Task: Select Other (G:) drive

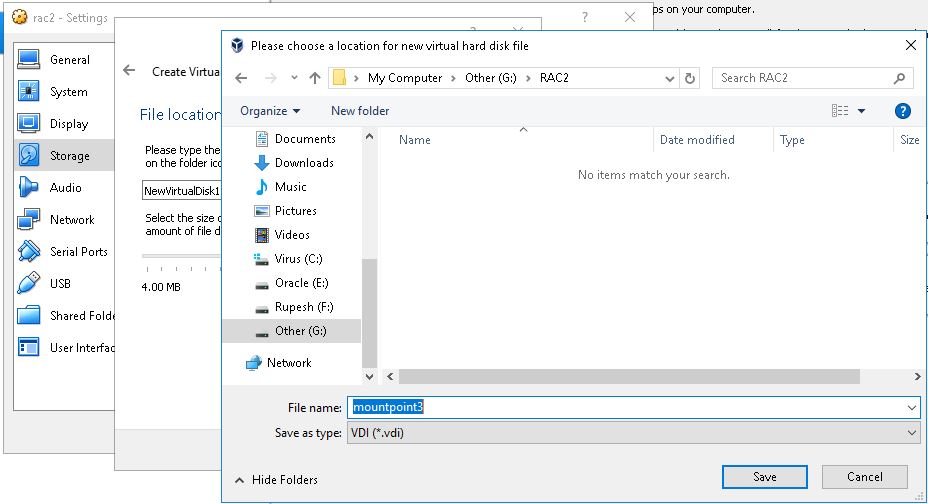Action: pyautogui.click(x=291, y=331)
